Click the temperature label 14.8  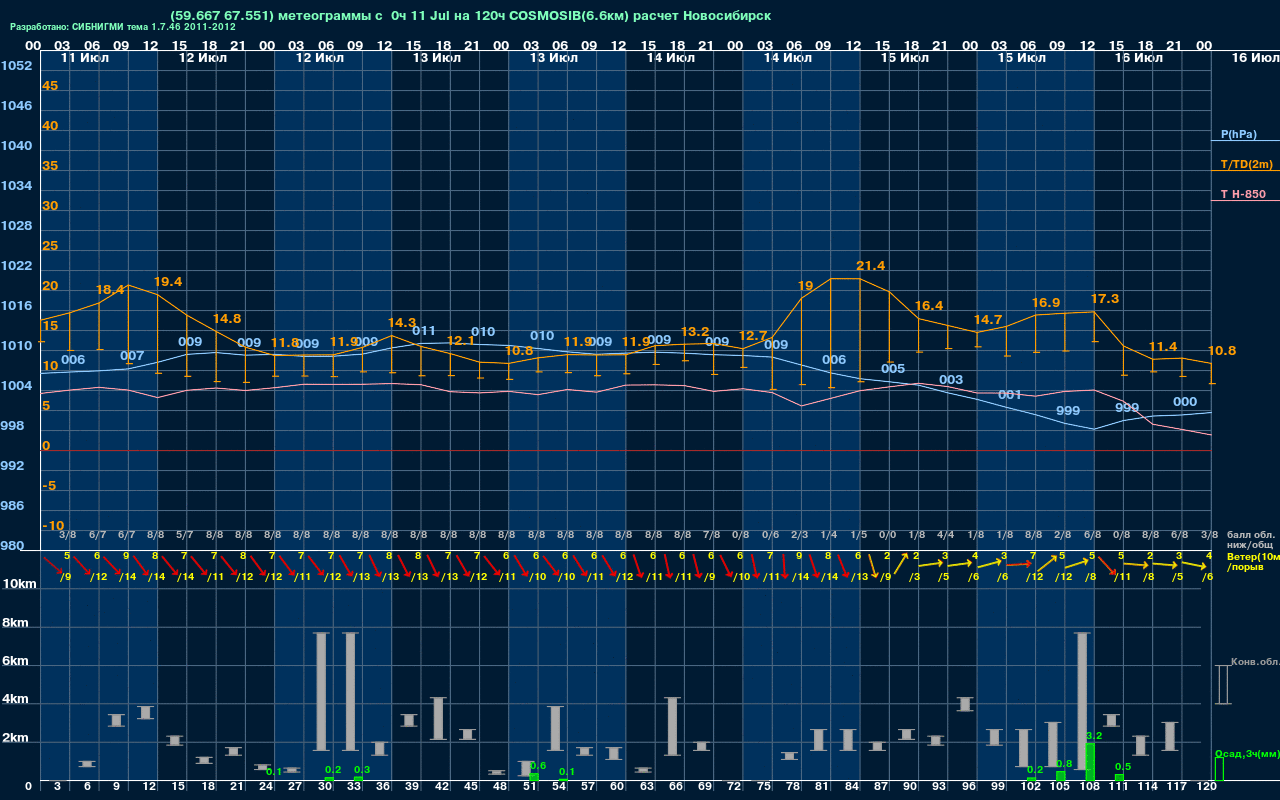pyautogui.click(x=227, y=319)
